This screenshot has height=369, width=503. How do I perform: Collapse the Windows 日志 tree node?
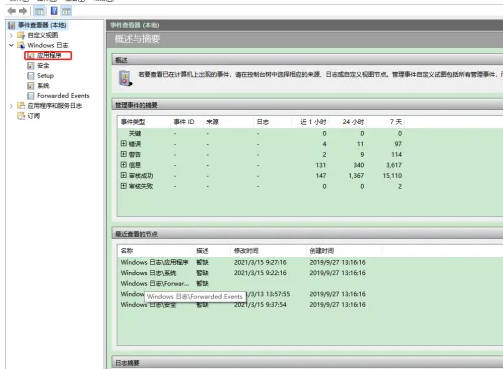point(11,45)
